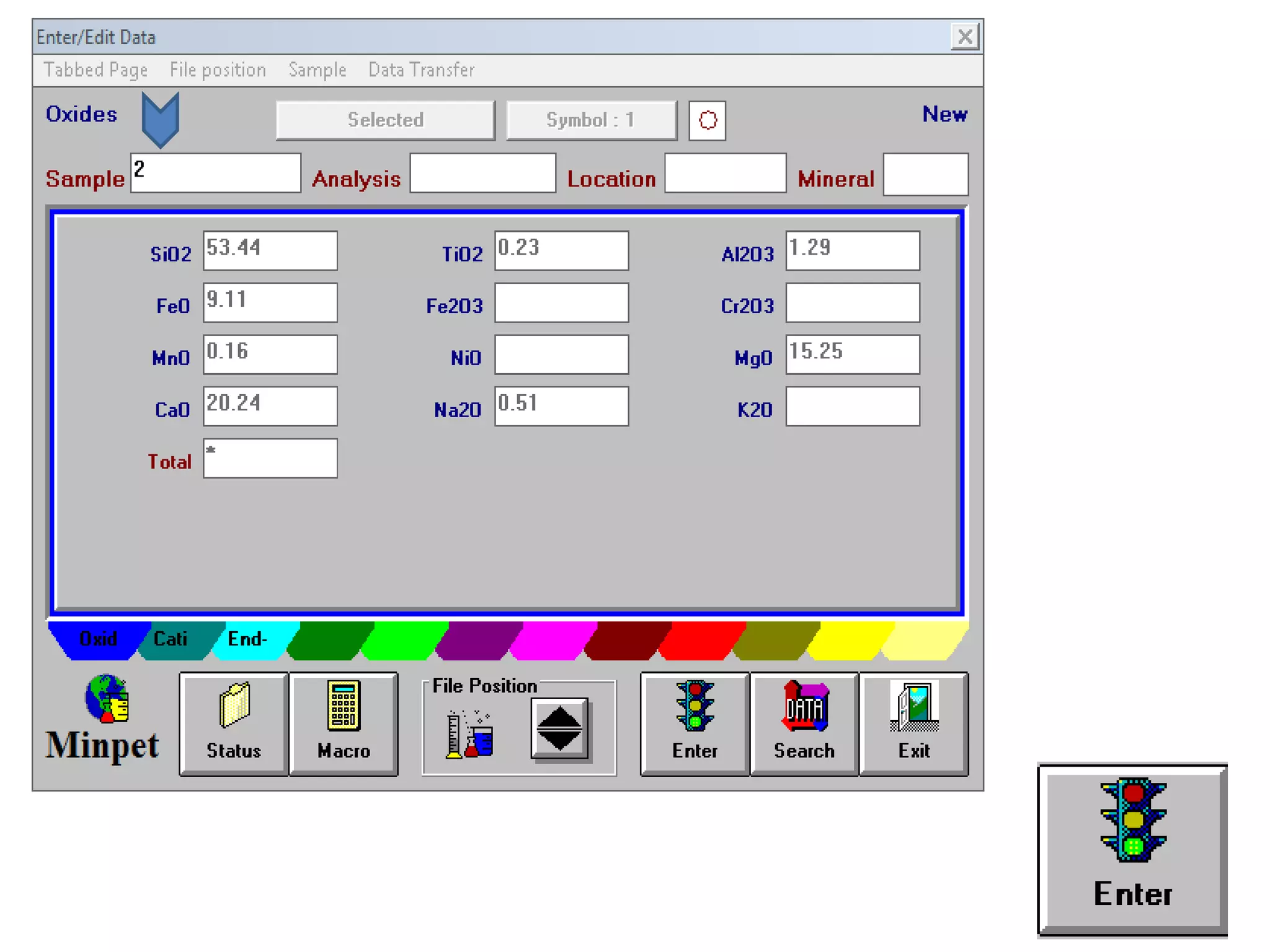Click the Minpet globe logo icon
The height and width of the screenshot is (952, 1270).
pos(107,699)
